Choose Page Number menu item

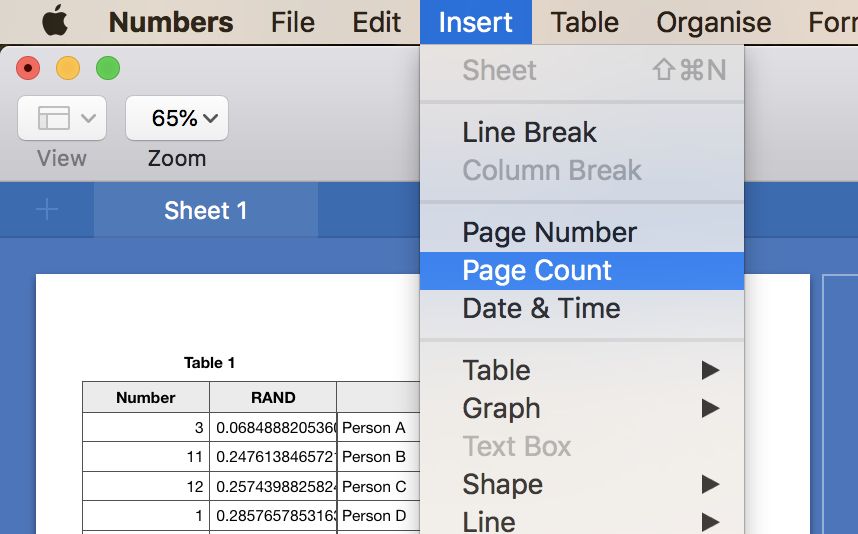[x=549, y=232]
